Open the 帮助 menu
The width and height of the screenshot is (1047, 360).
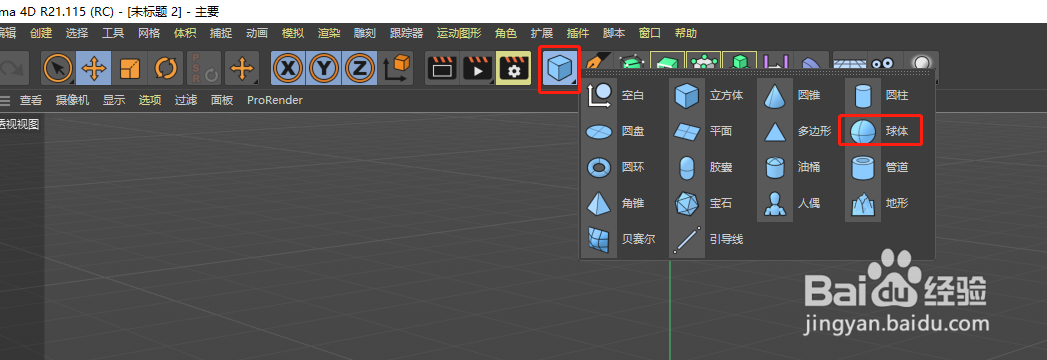click(686, 33)
